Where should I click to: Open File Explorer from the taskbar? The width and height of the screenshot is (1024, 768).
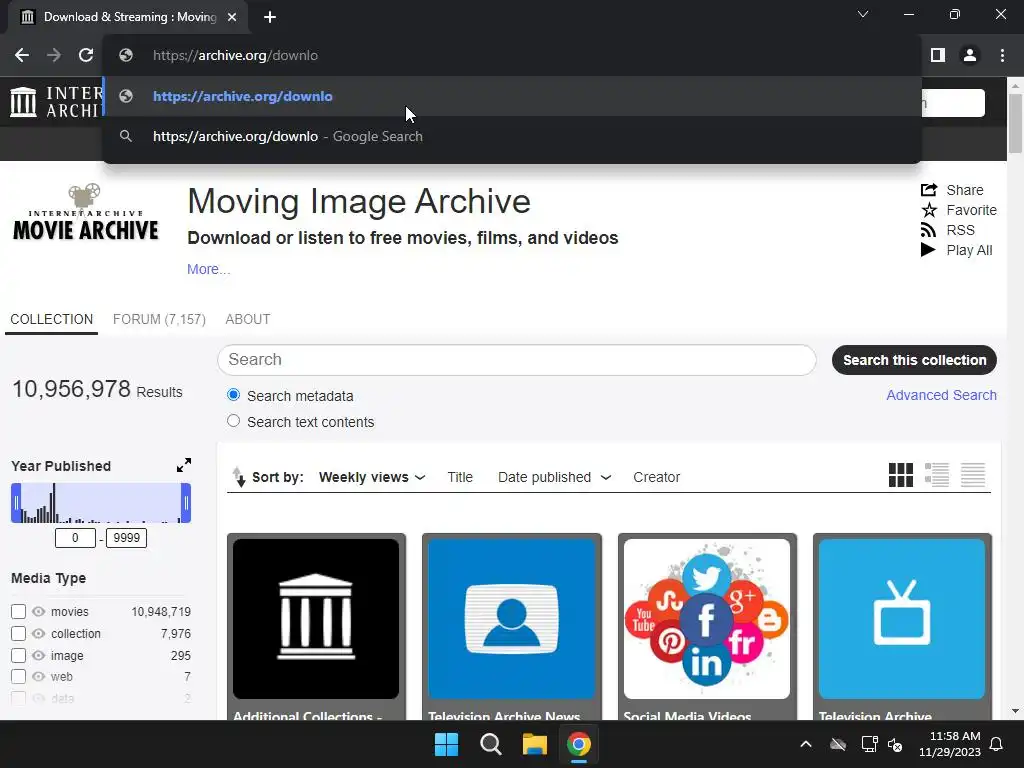(534, 744)
